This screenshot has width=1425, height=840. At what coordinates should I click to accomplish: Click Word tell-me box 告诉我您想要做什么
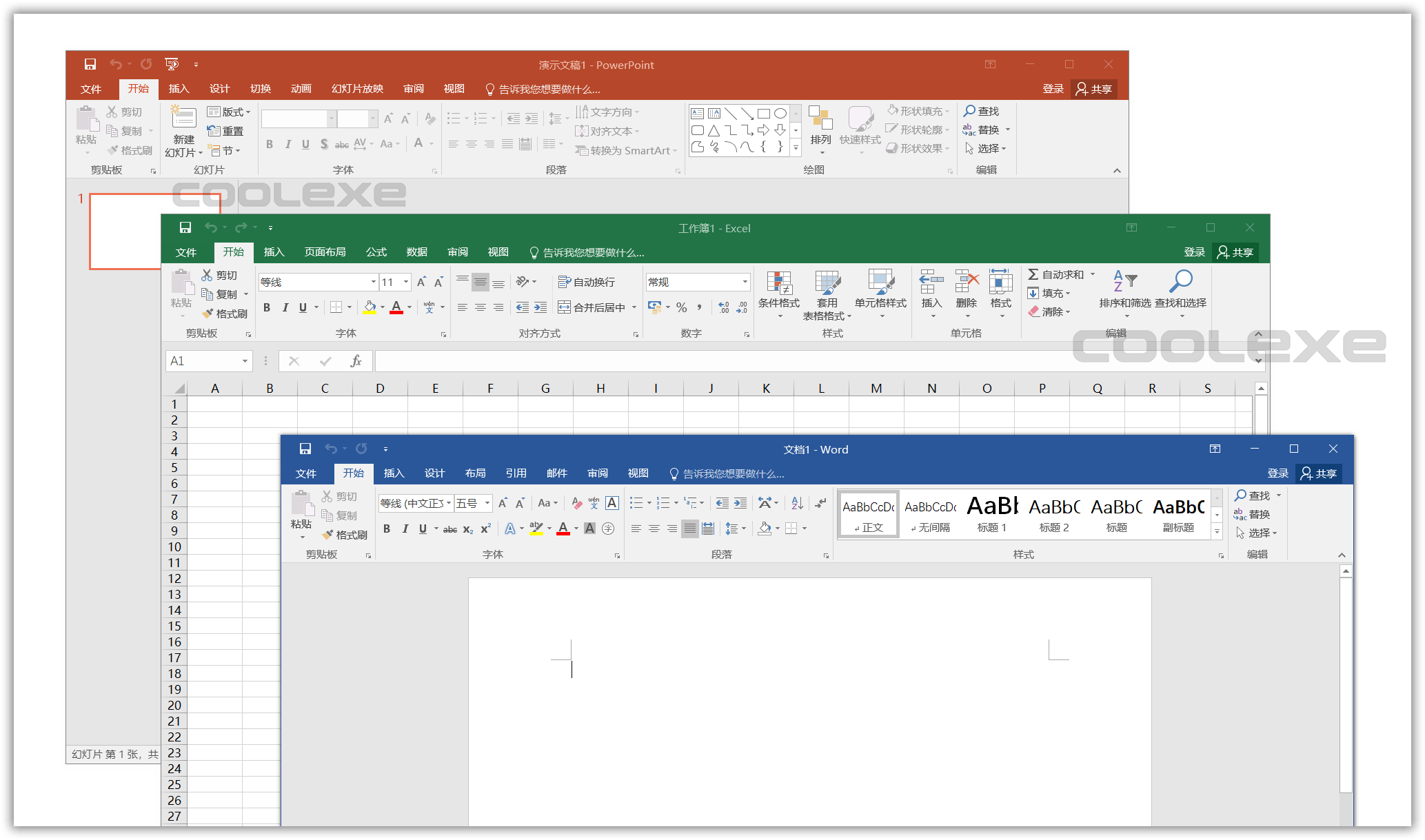(727, 474)
